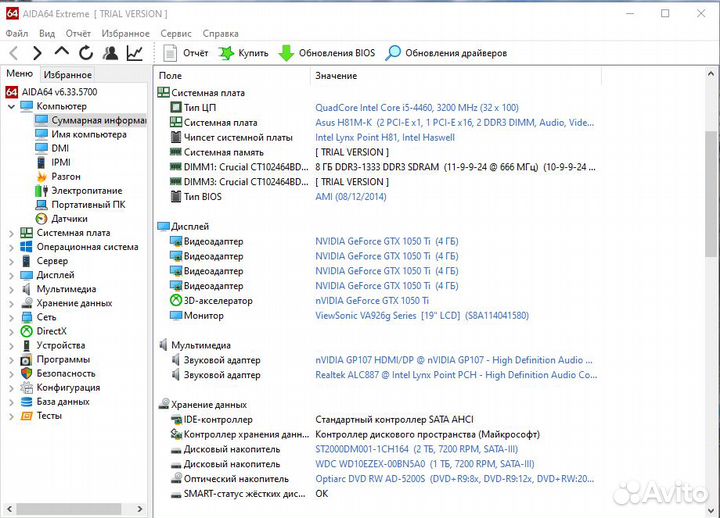Refresh the report with the Refresh icon
Screen dimensions: 720x518
coord(86,53)
